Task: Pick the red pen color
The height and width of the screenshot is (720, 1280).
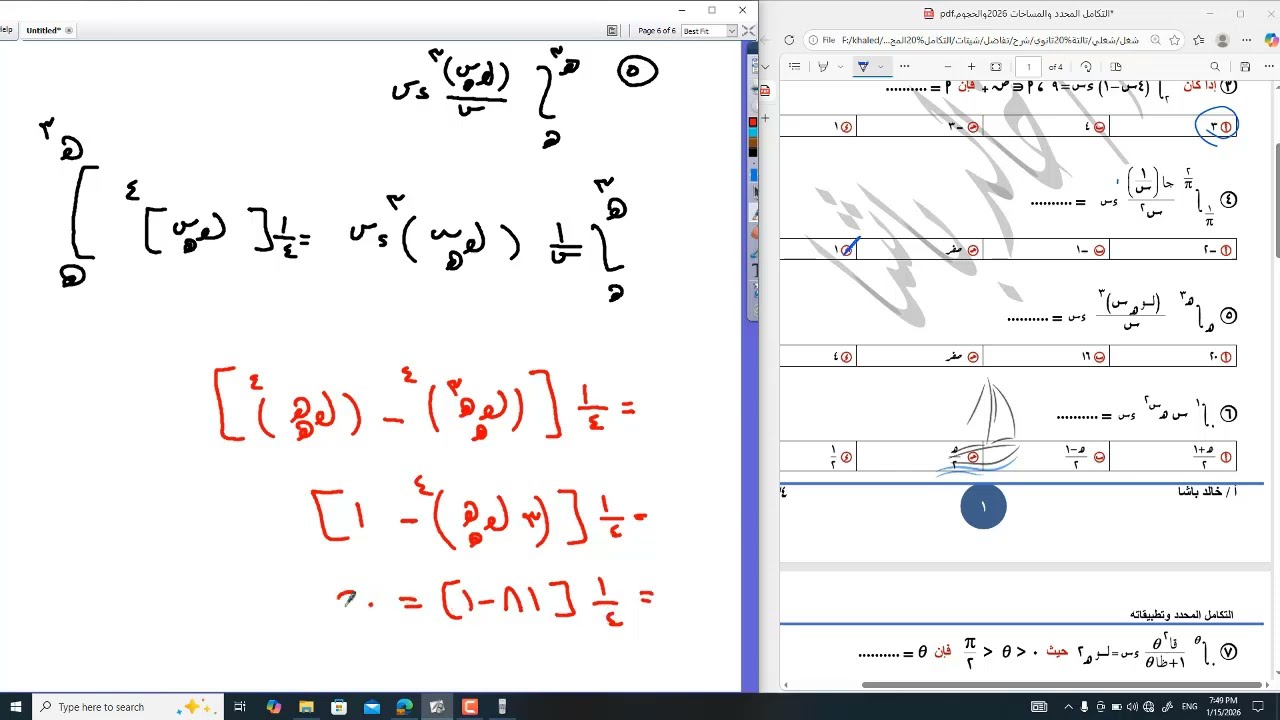Action: [x=753, y=121]
